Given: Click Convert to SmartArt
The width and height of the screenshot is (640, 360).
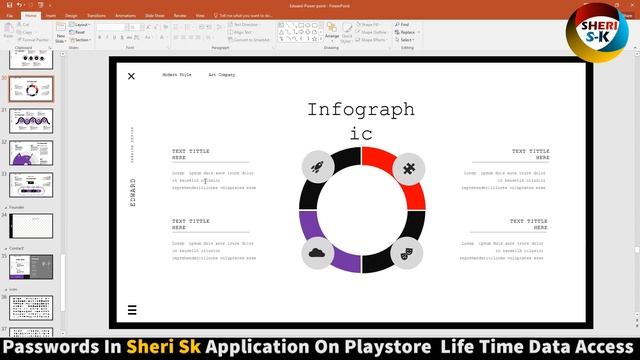Looking at the screenshot, I should pos(249,40).
